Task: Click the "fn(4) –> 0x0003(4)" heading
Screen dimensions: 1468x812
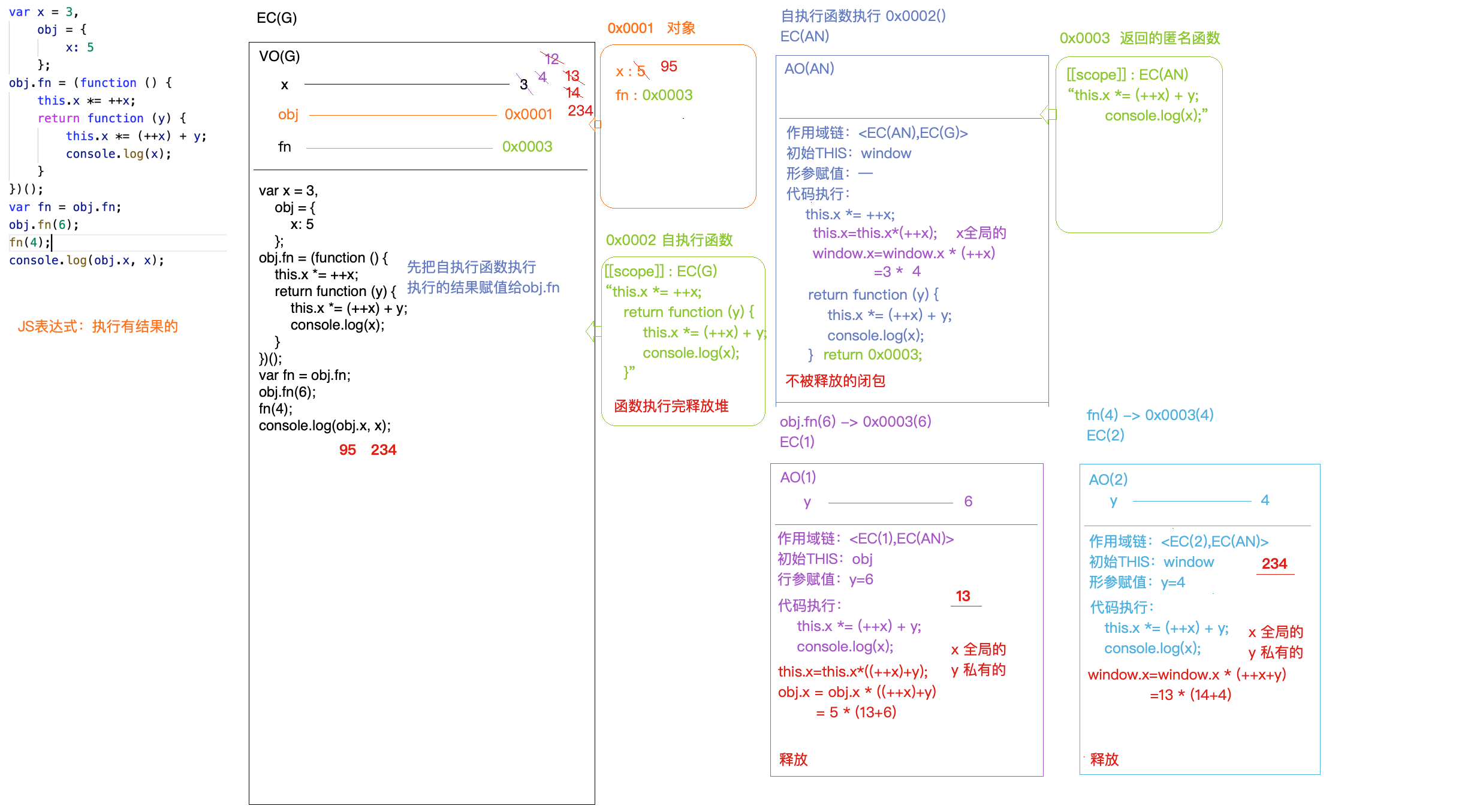Action: tap(1149, 415)
